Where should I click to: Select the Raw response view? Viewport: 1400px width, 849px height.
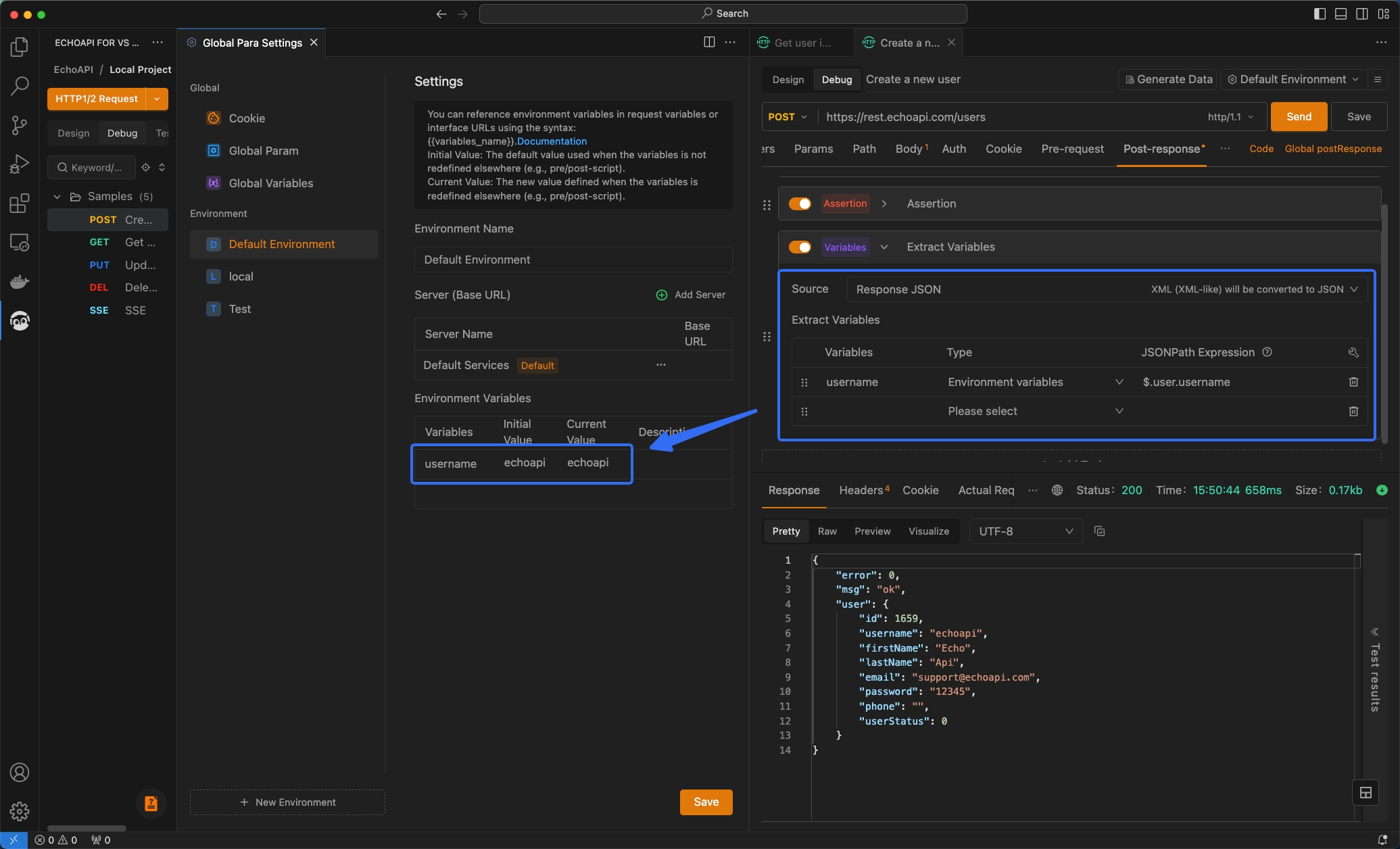[827, 531]
